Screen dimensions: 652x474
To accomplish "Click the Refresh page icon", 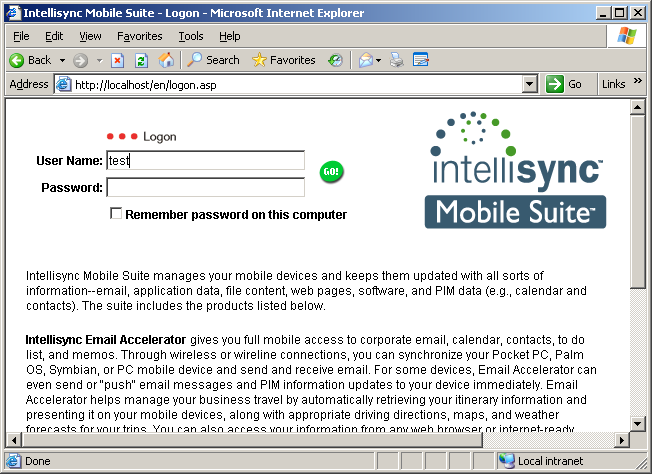I will [141, 61].
